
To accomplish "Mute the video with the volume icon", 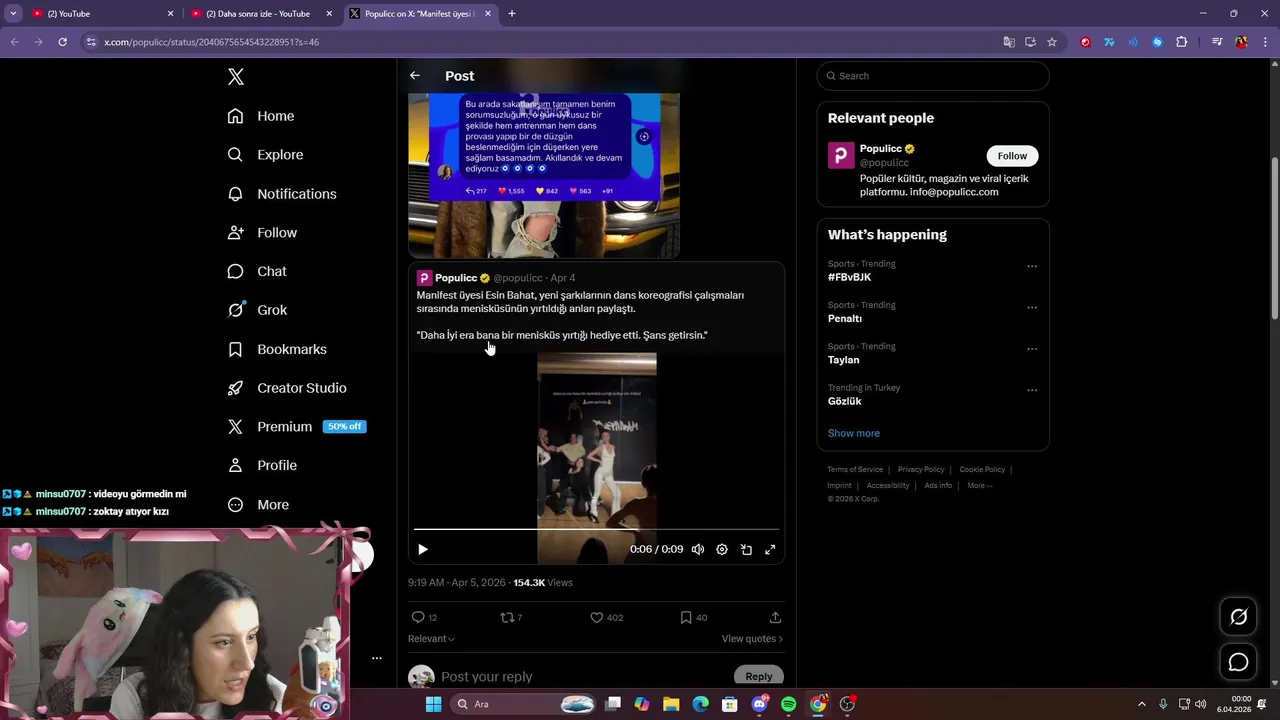I will [x=698, y=549].
